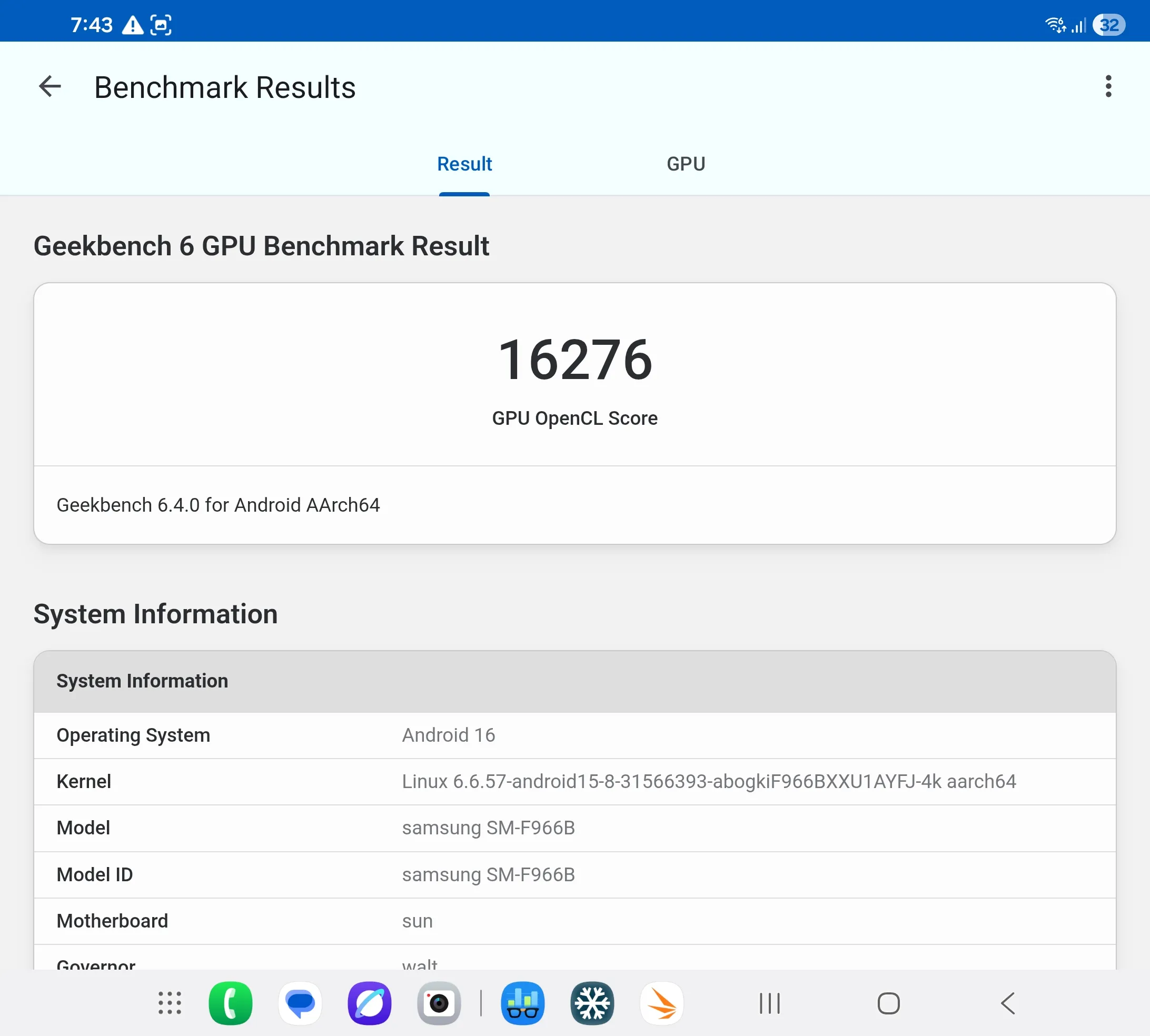Image resolution: width=1150 pixels, height=1036 pixels.
Task: Tap the Benchmark Results title
Action: (x=225, y=88)
